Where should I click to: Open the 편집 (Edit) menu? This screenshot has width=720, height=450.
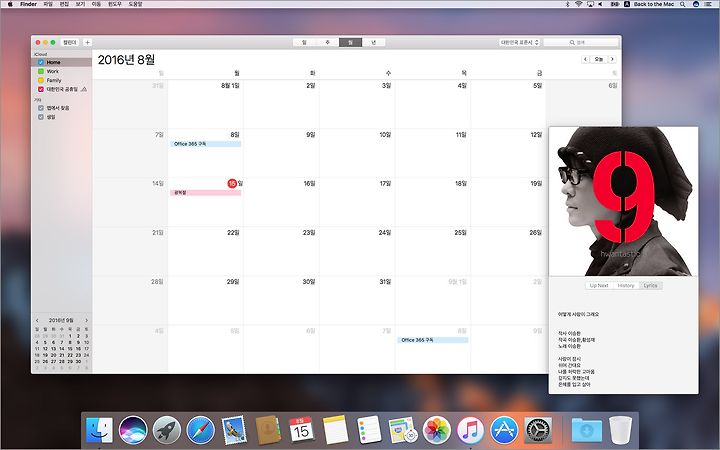coord(64,4)
